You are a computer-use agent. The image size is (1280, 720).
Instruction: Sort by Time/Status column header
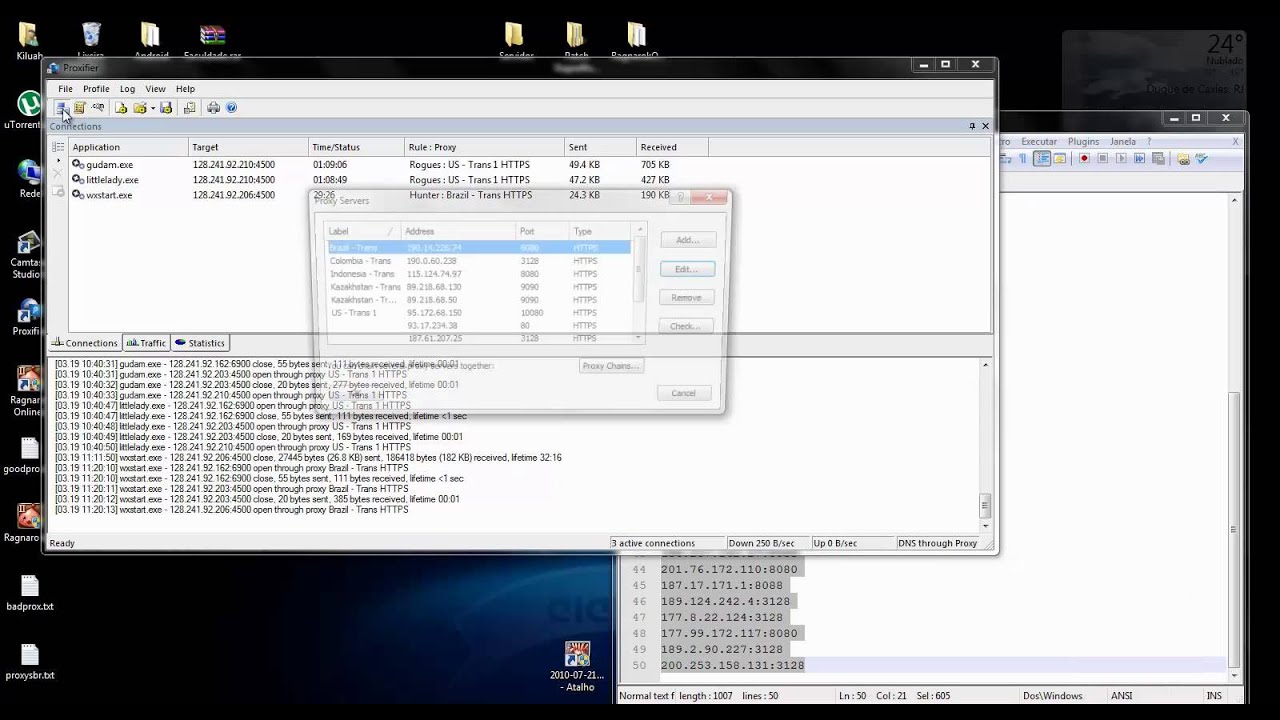356,147
